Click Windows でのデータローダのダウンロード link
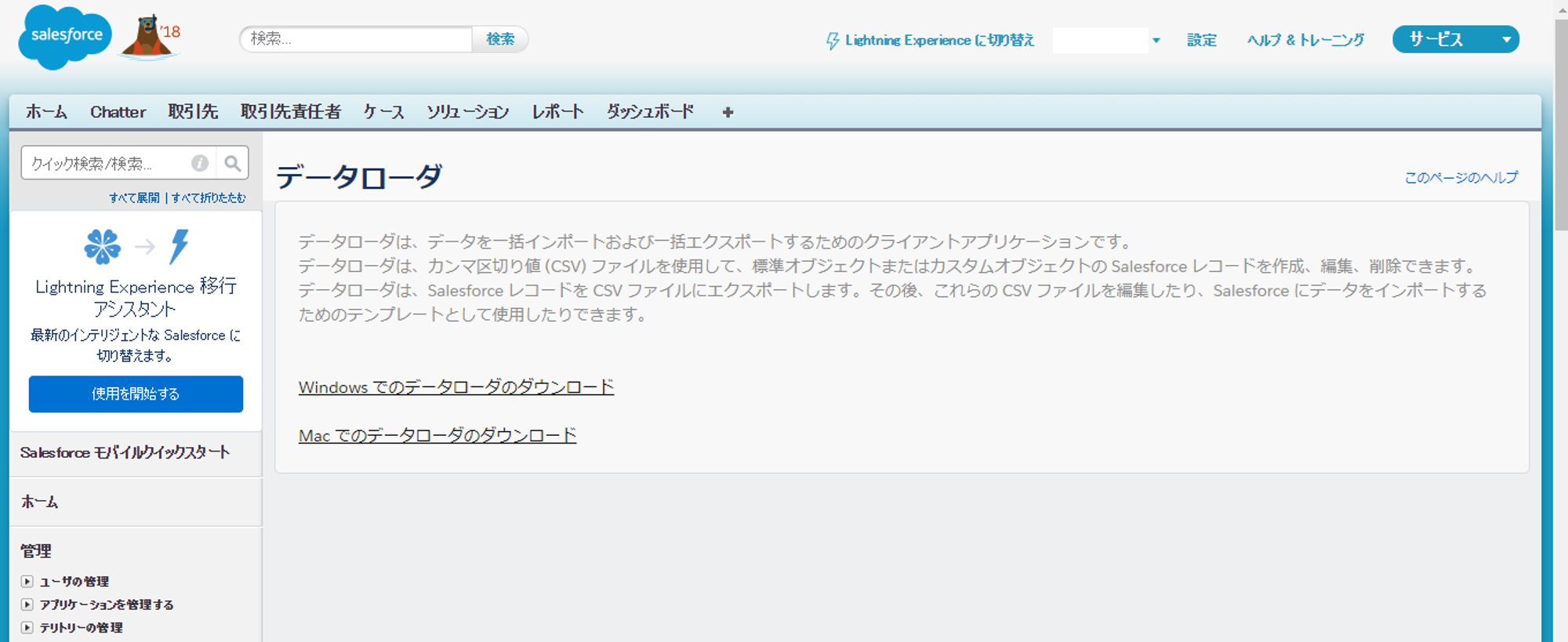Image resolution: width=1568 pixels, height=642 pixels. point(456,387)
